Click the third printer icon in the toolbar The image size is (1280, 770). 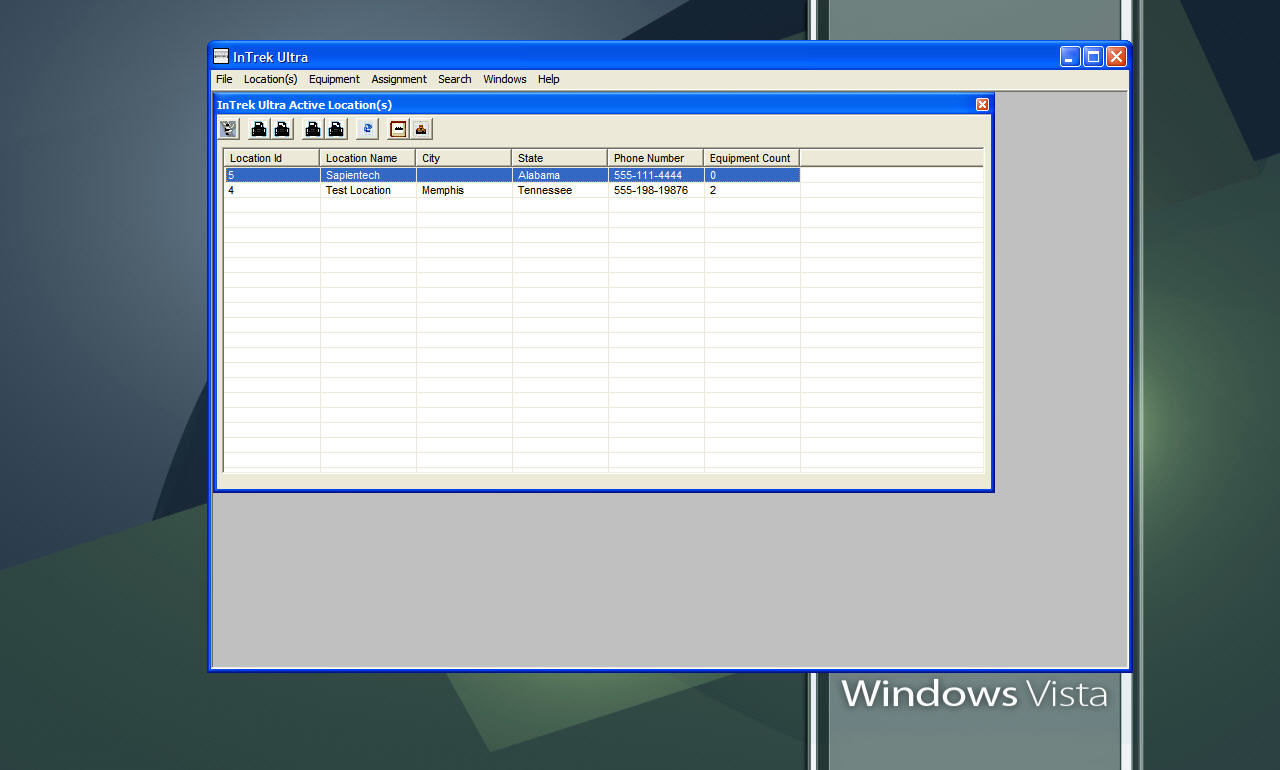[313, 129]
